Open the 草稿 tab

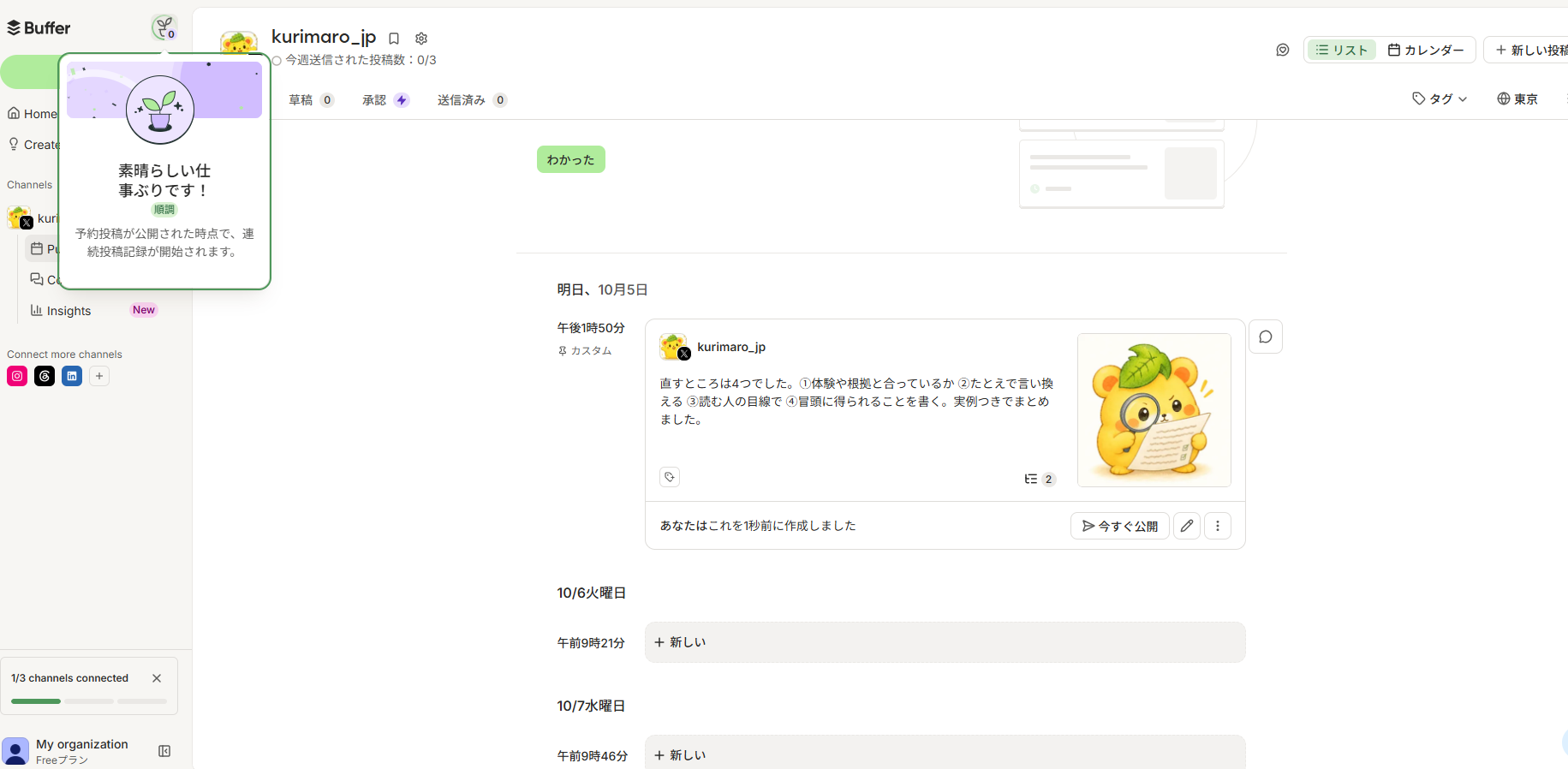pyautogui.click(x=311, y=100)
